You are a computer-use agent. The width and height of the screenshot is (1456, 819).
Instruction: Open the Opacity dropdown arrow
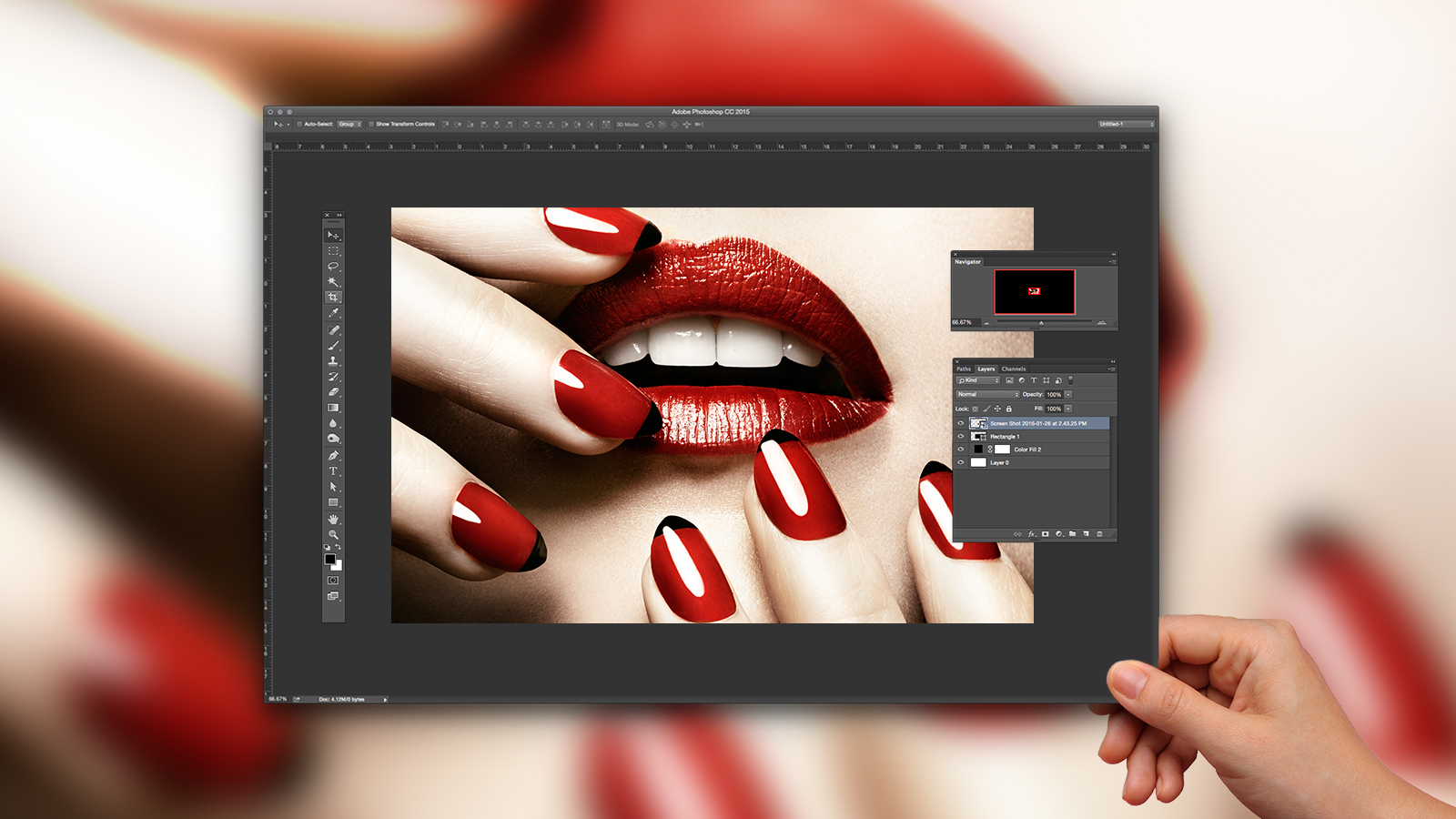1068,394
